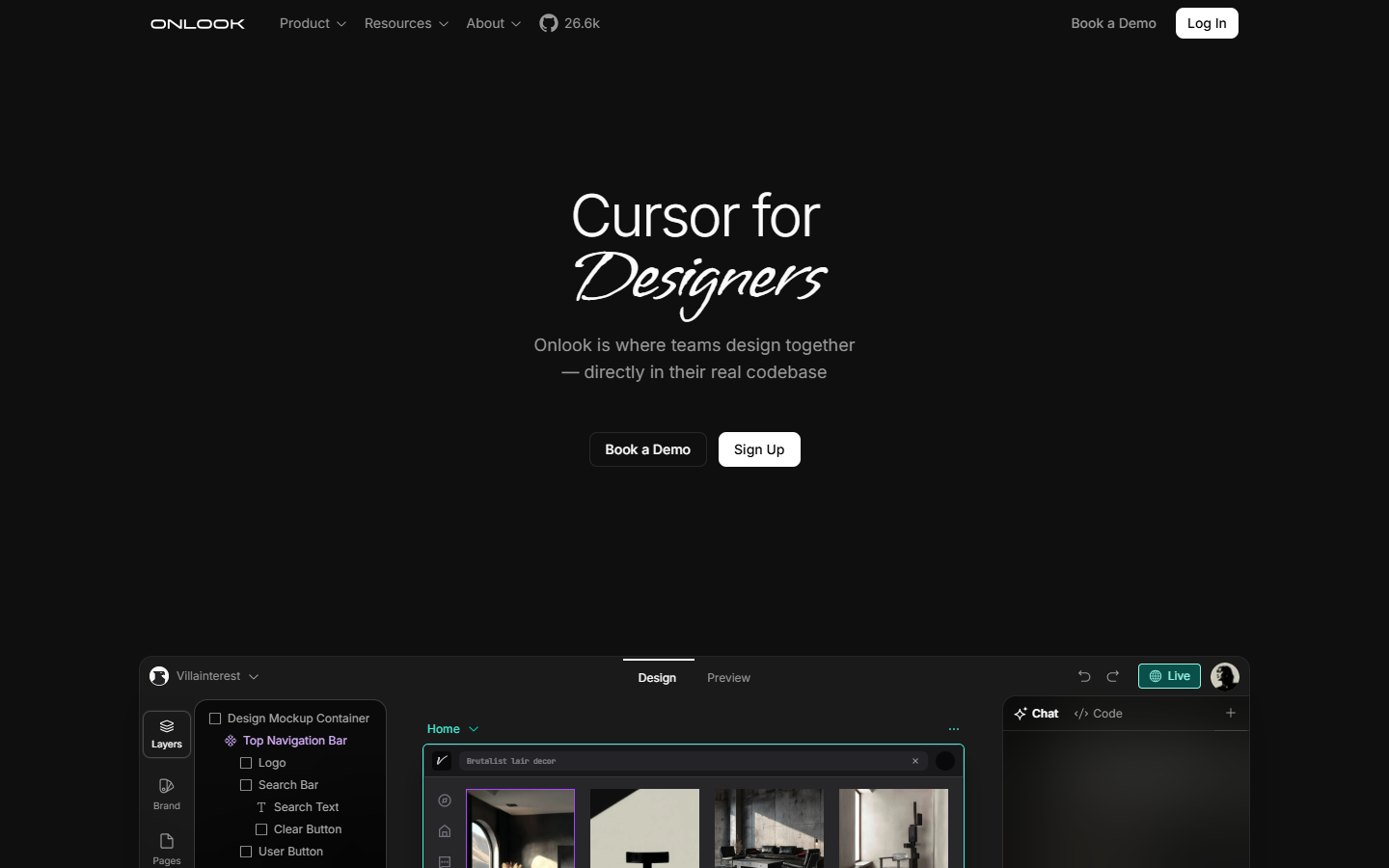This screenshot has width=1389, height=868.
Task: Clear the mockup search with X
Action: [x=915, y=761]
